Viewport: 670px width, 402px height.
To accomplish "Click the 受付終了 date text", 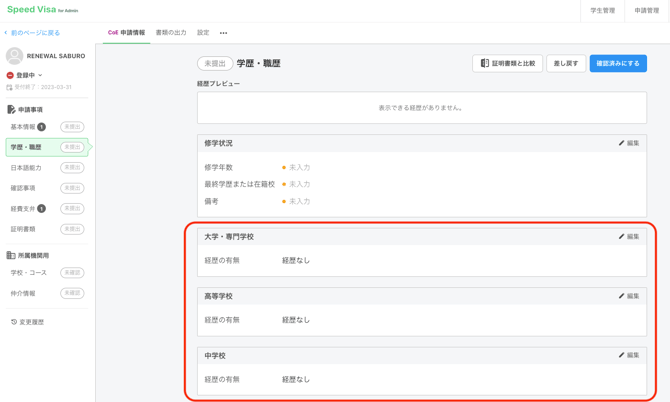I will point(43,87).
